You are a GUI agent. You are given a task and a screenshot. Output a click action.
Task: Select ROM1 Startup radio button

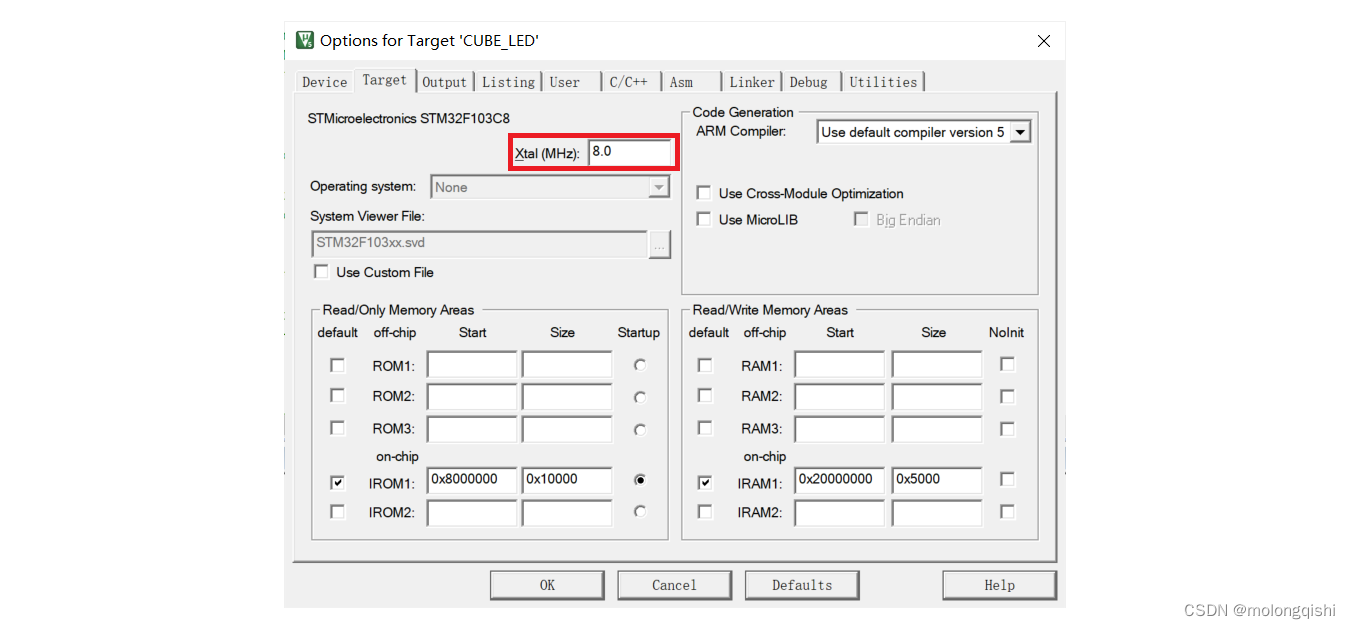tap(639, 365)
